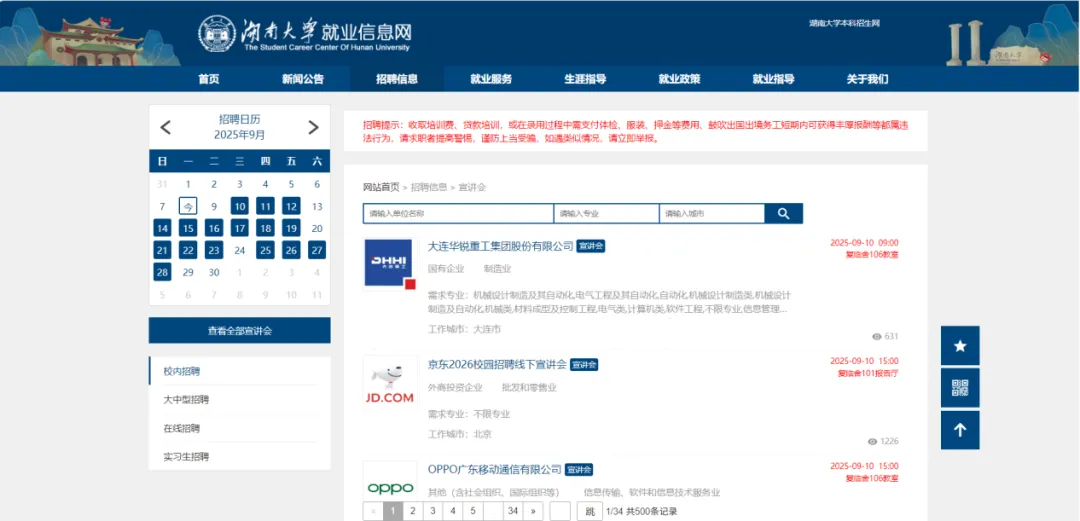Image resolution: width=1080 pixels, height=521 pixels.
Task: Select today (今) in the calendar
Action: pos(188,206)
